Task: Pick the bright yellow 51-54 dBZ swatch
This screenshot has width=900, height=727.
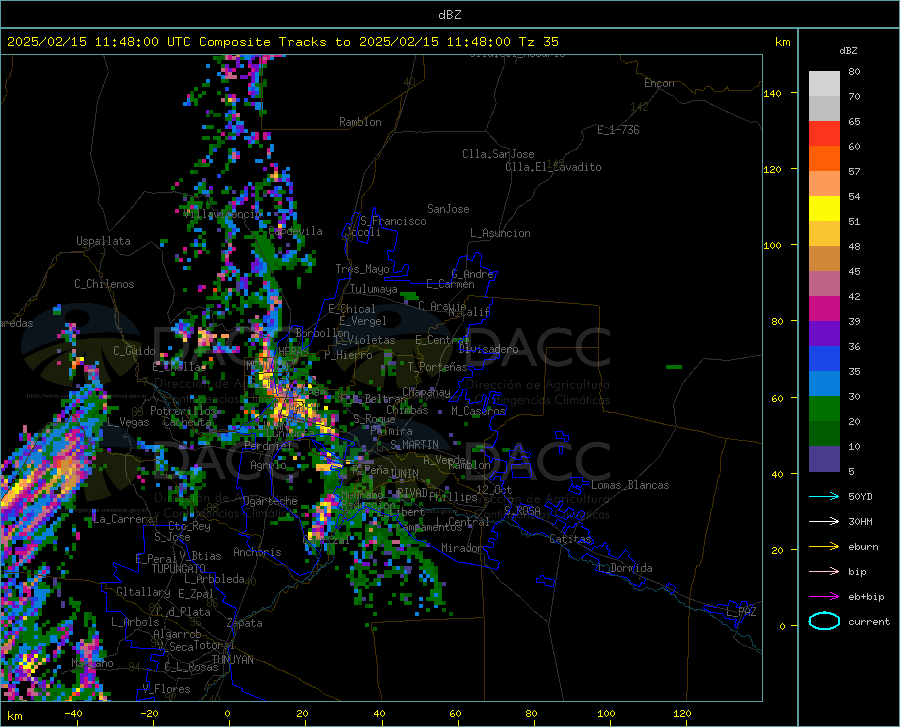Action: pyautogui.click(x=824, y=209)
